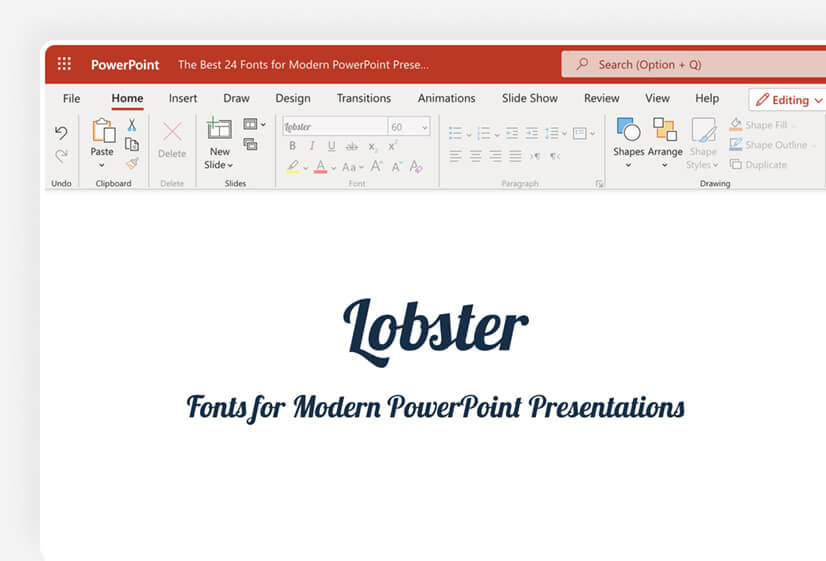Open the font size 60 dropdown
Image resolution: width=826 pixels, height=561 pixels.
click(424, 127)
